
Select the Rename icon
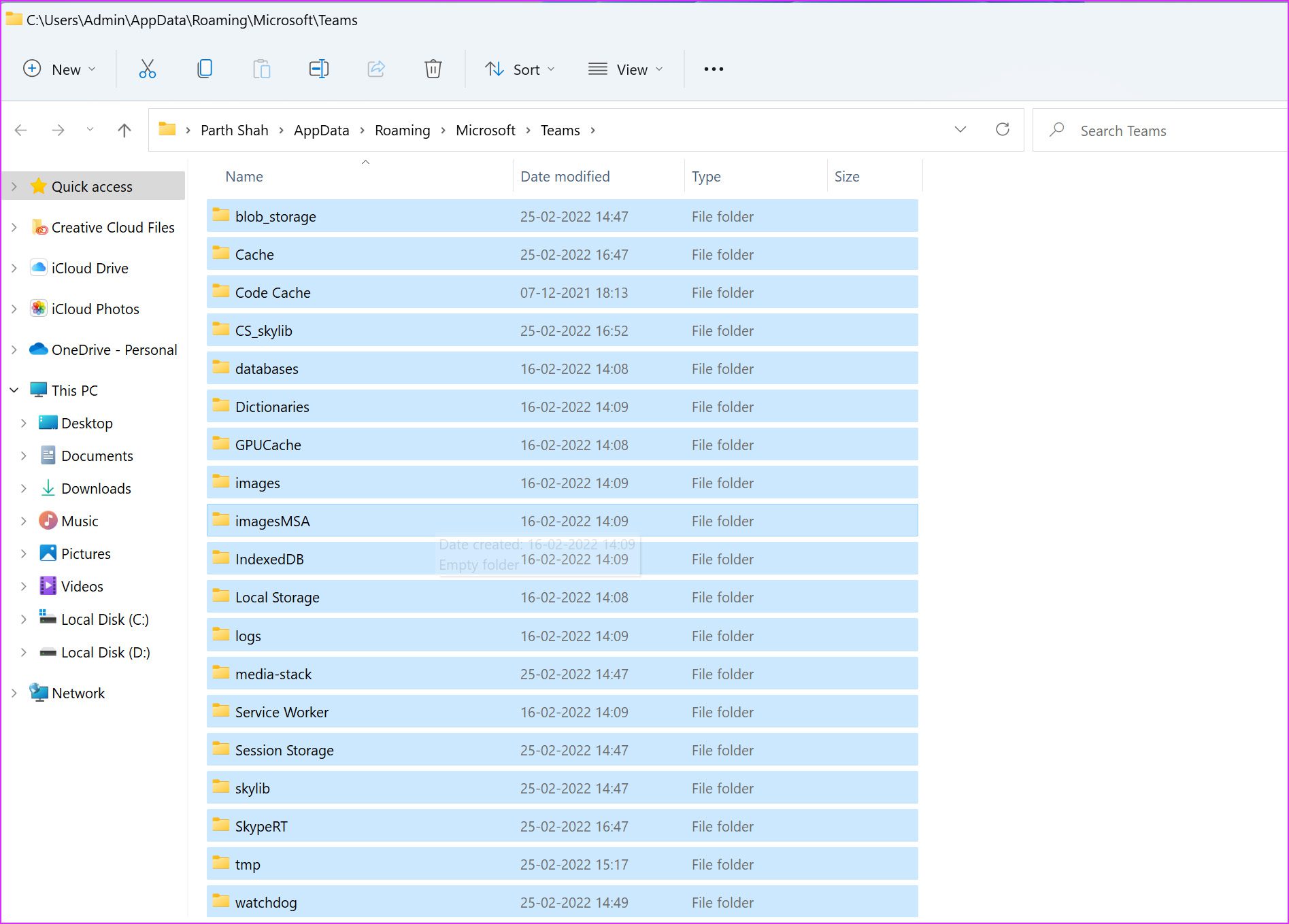tap(318, 69)
